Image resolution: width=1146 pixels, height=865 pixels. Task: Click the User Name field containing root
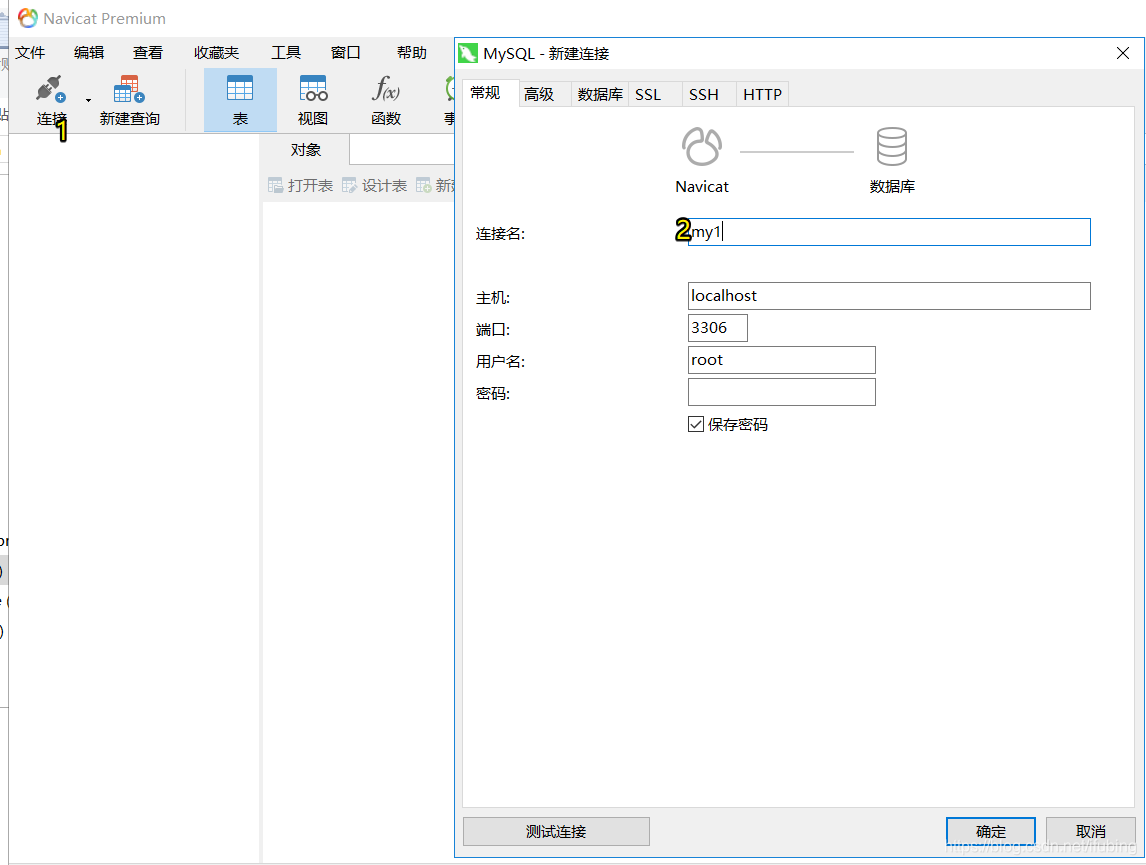[x=781, y=360]
